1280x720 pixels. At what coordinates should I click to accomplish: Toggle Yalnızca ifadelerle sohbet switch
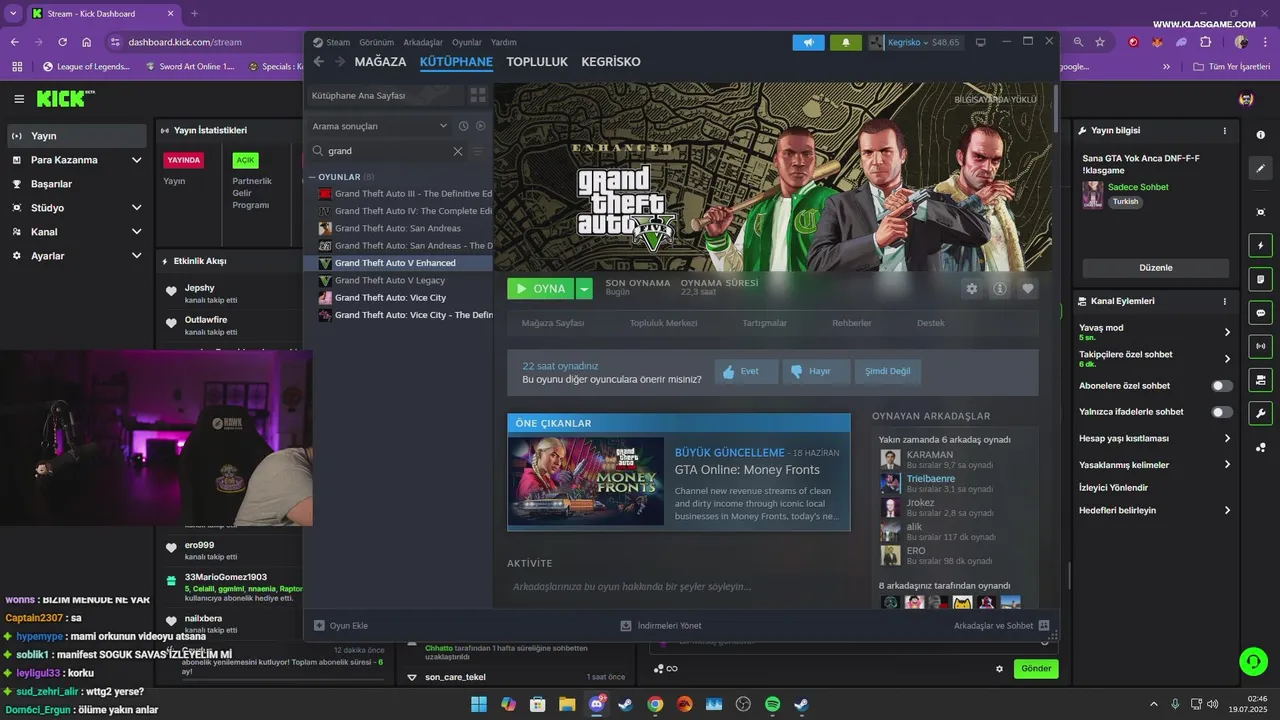(1222, 412)
